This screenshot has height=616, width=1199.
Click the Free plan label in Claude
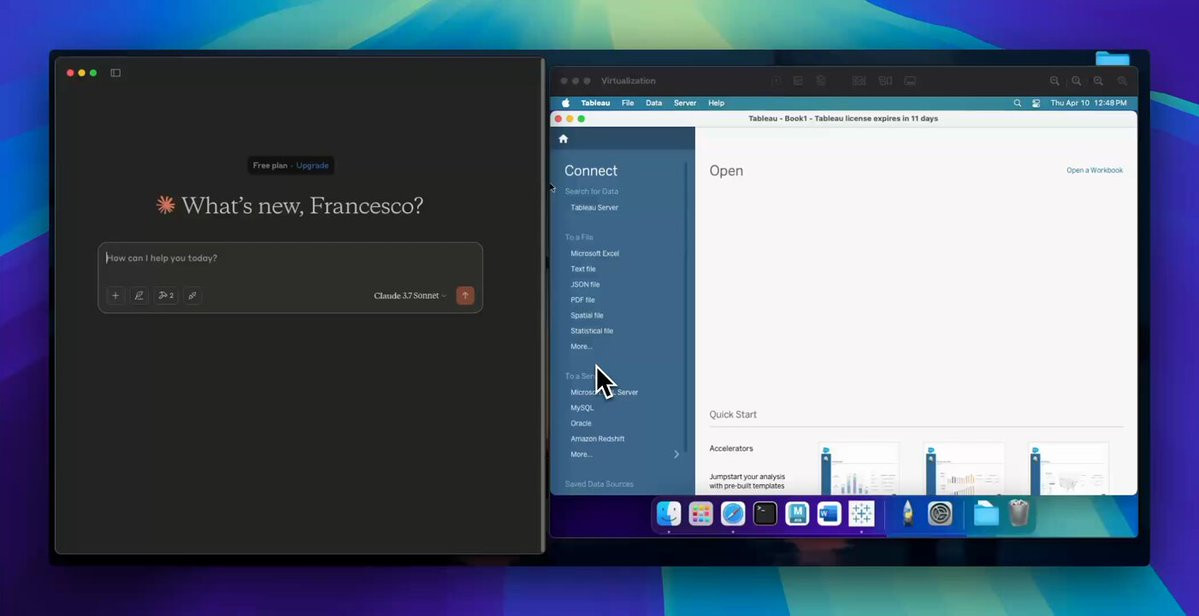coord(270,165)
